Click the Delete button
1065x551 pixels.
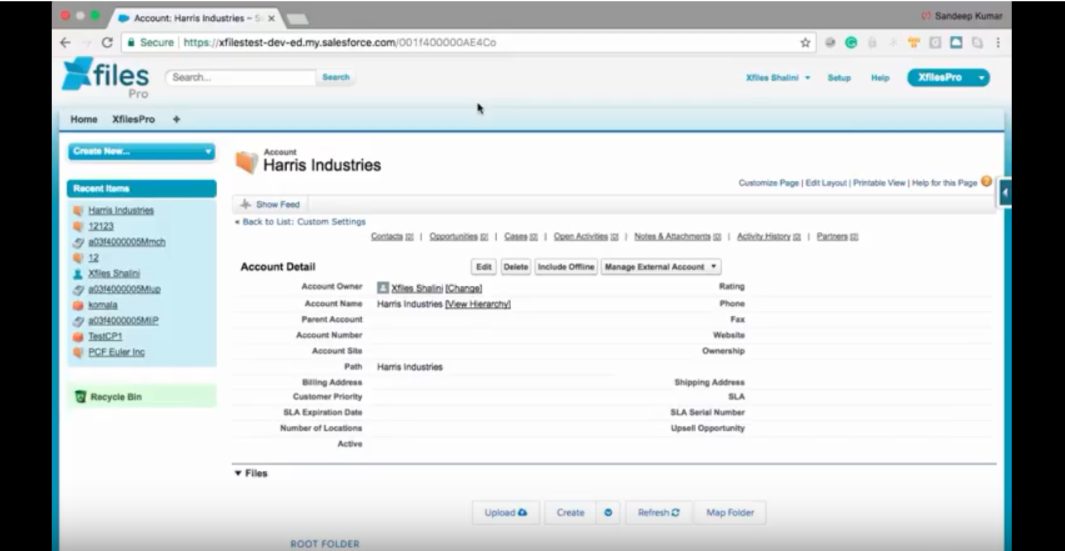tap(516, 267)
